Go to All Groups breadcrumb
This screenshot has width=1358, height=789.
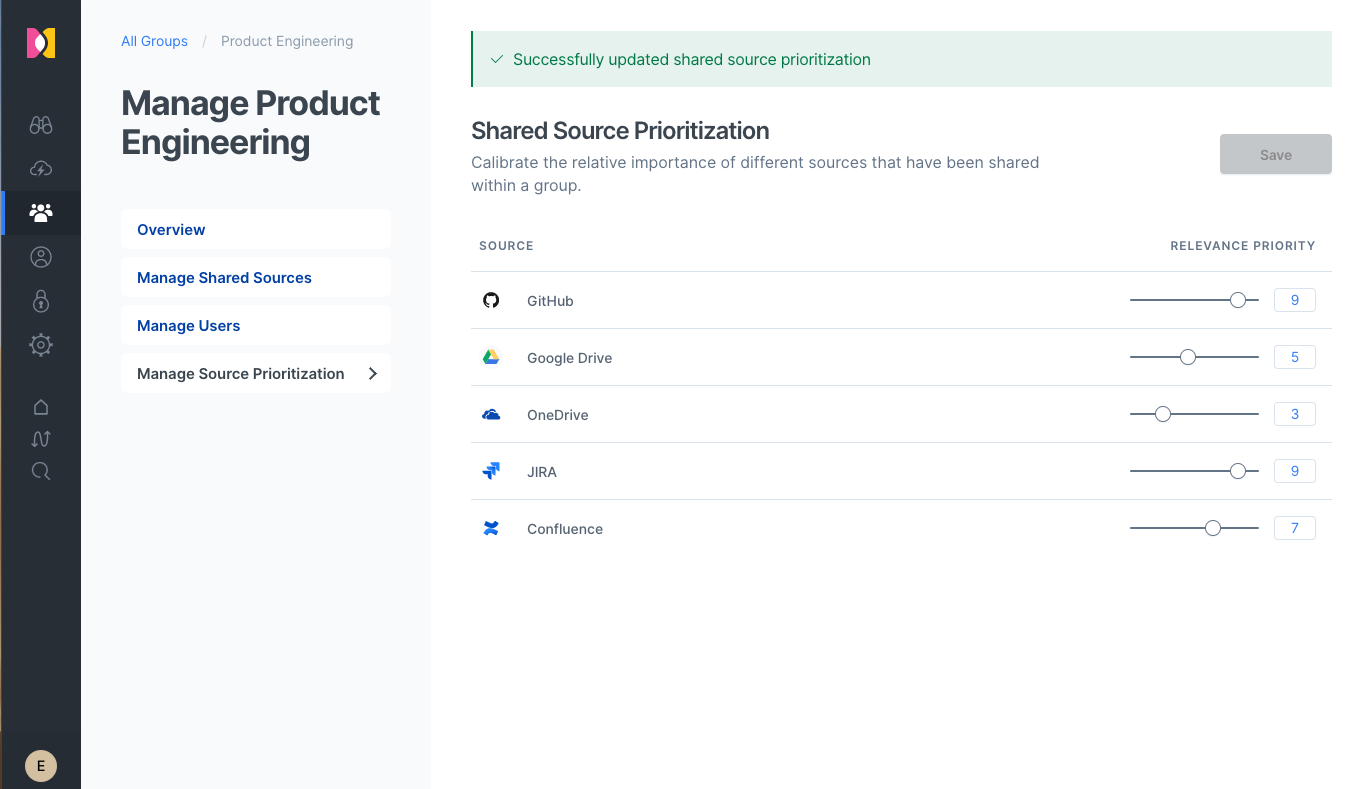coord(154,41)
